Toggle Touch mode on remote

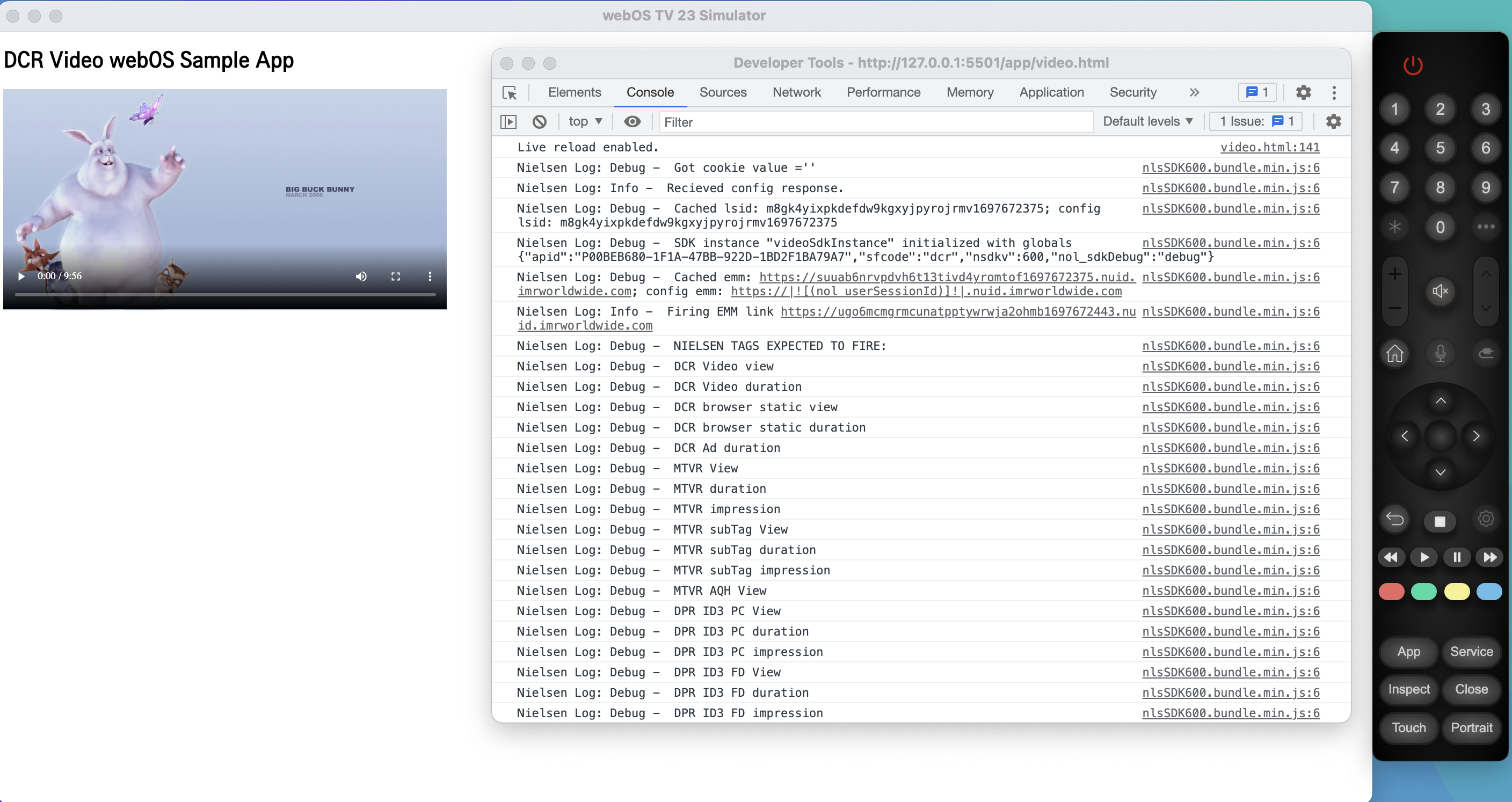pyautogui.click(x=1408, y=728)
